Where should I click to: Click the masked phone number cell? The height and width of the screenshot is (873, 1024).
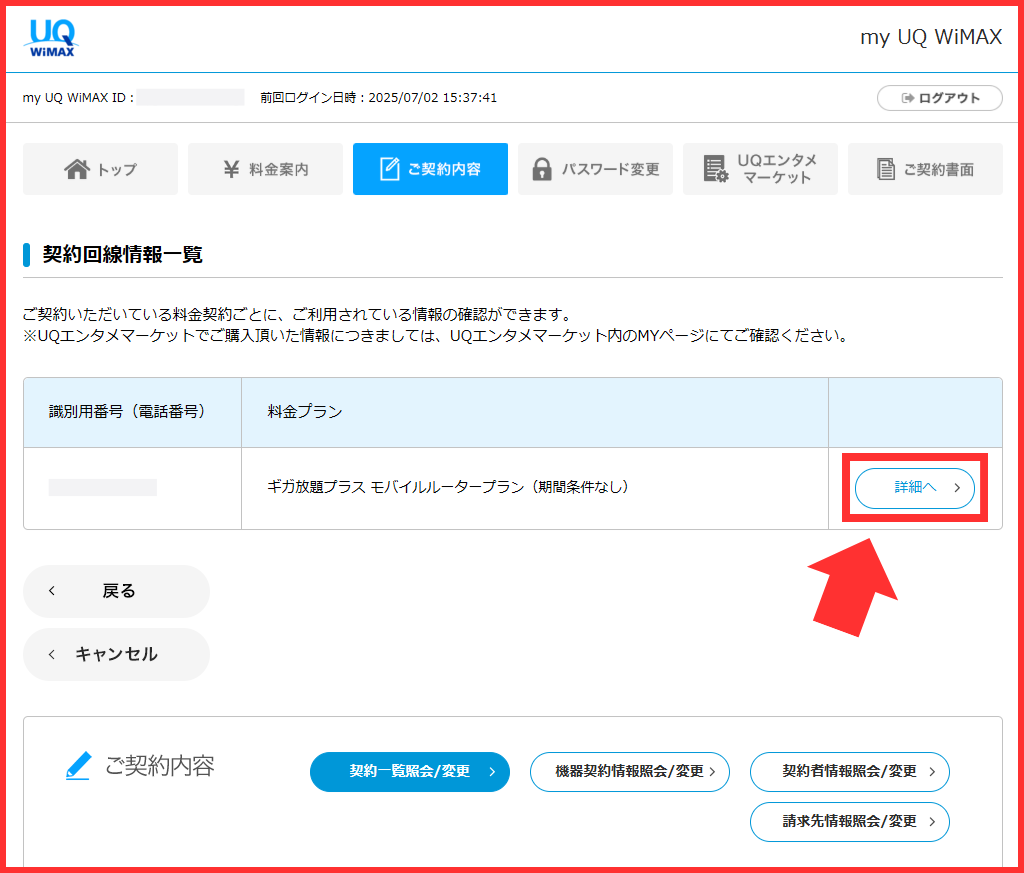coord(103,487)
